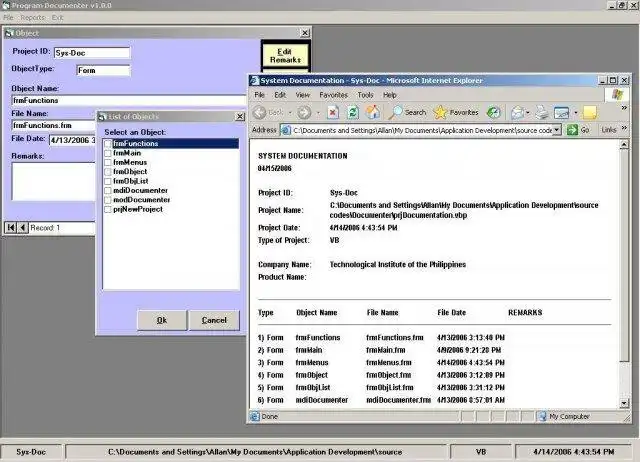Open the Help menu in Internet Explorer
This screenshot has width=640, height=462.
pos(390,95)
